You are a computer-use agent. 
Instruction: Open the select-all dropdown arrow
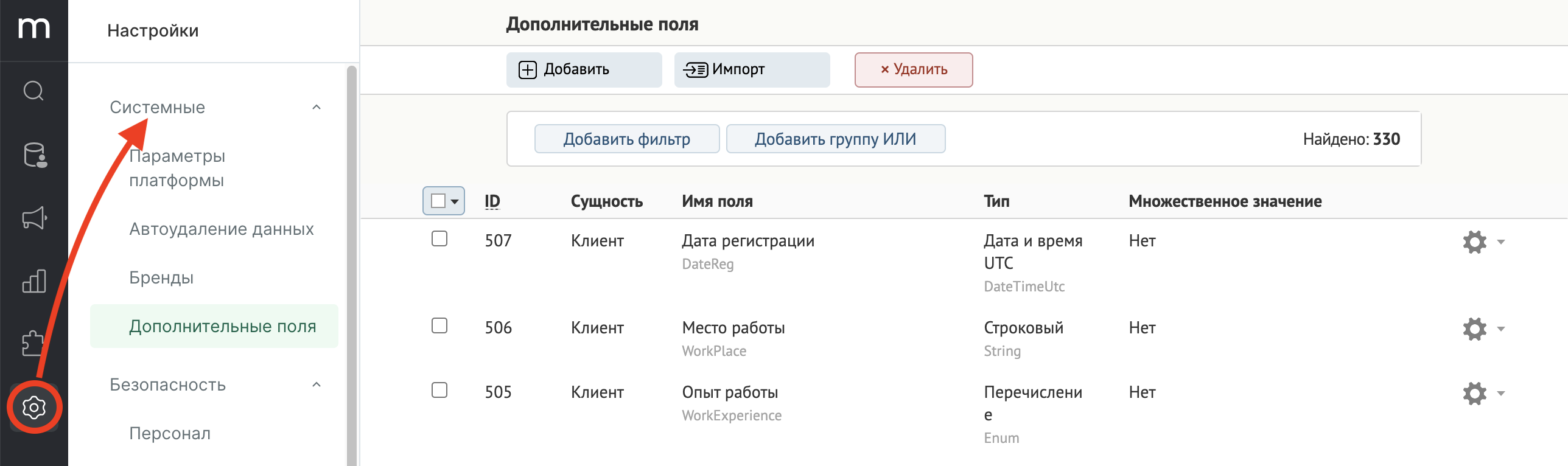coord(455,201)
